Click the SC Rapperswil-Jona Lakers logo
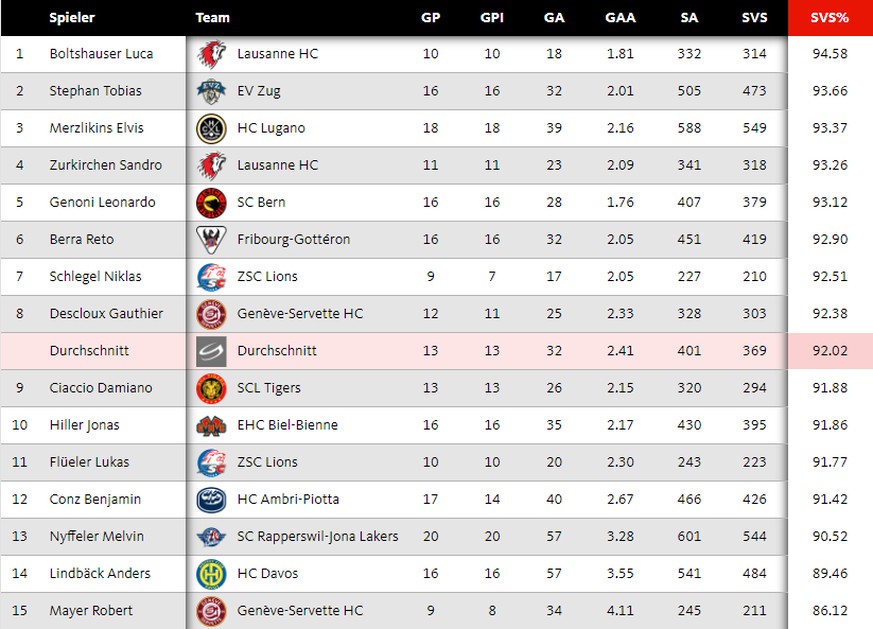The height and width of the screenshot is (629, 873). coord(212,537)
